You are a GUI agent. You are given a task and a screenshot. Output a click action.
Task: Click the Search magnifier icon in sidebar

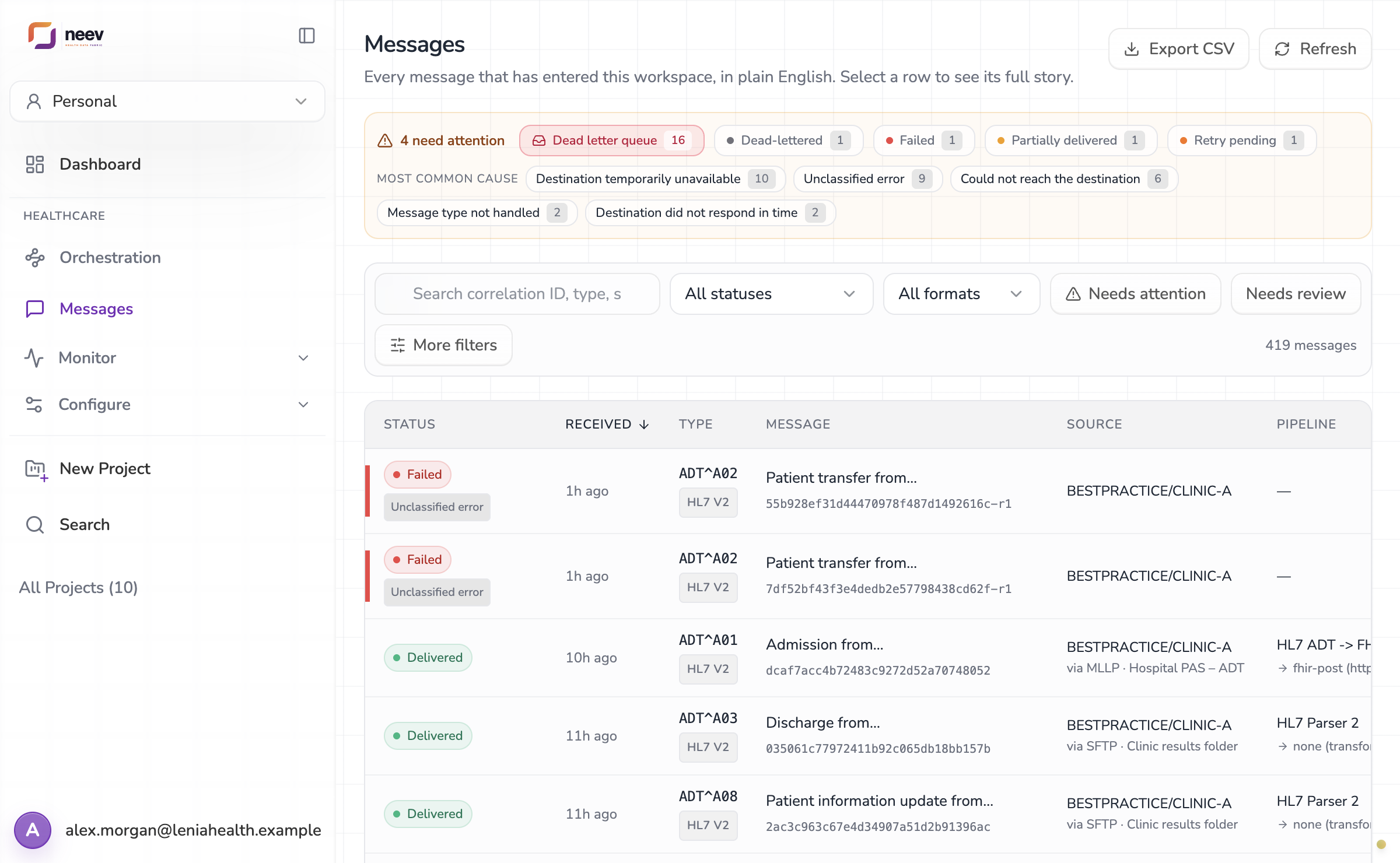[x=35, y=525]
